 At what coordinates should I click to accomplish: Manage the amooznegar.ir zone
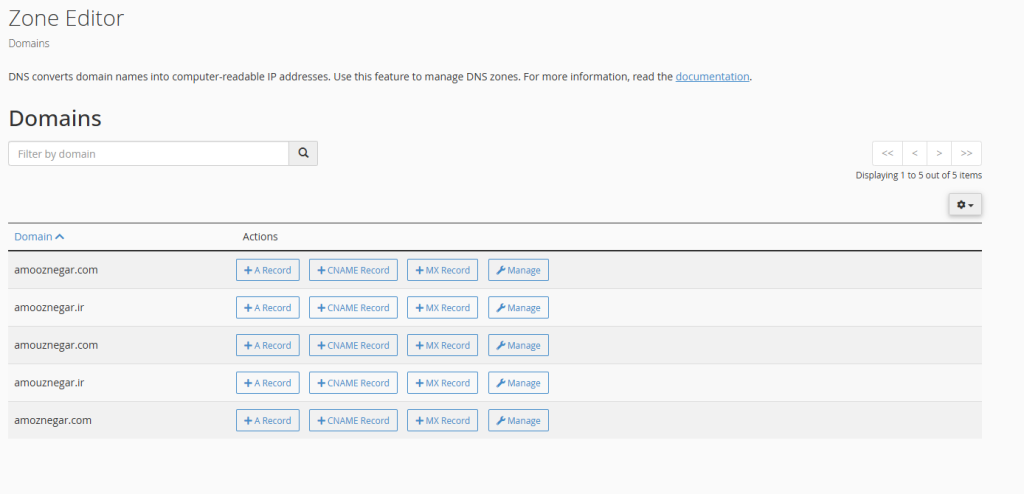(518, 308)
